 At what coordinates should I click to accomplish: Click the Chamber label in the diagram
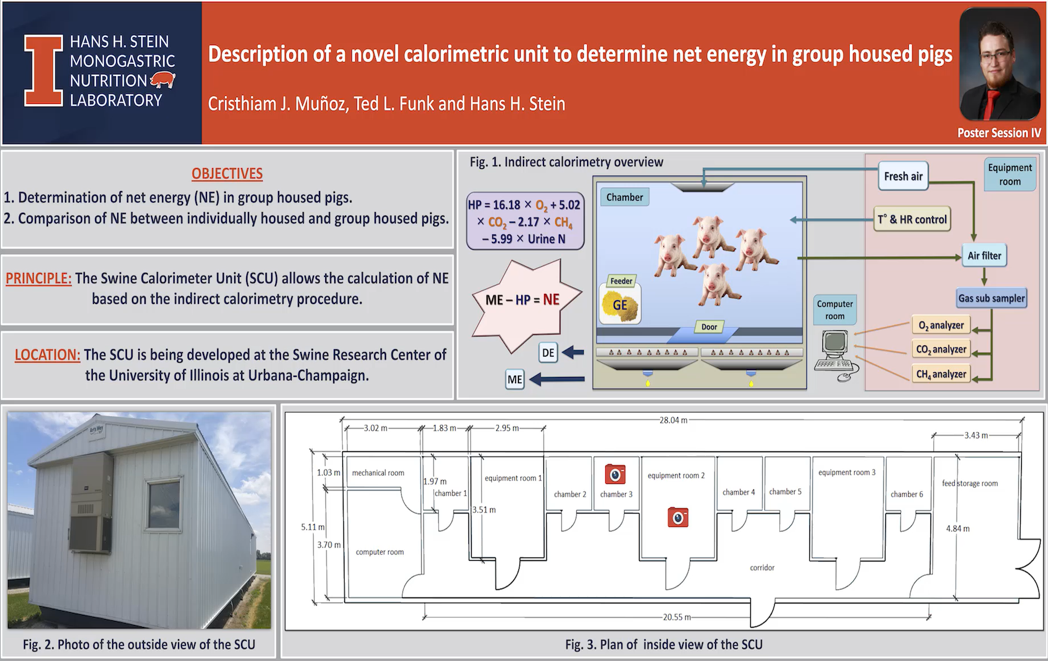pos(624,197)
